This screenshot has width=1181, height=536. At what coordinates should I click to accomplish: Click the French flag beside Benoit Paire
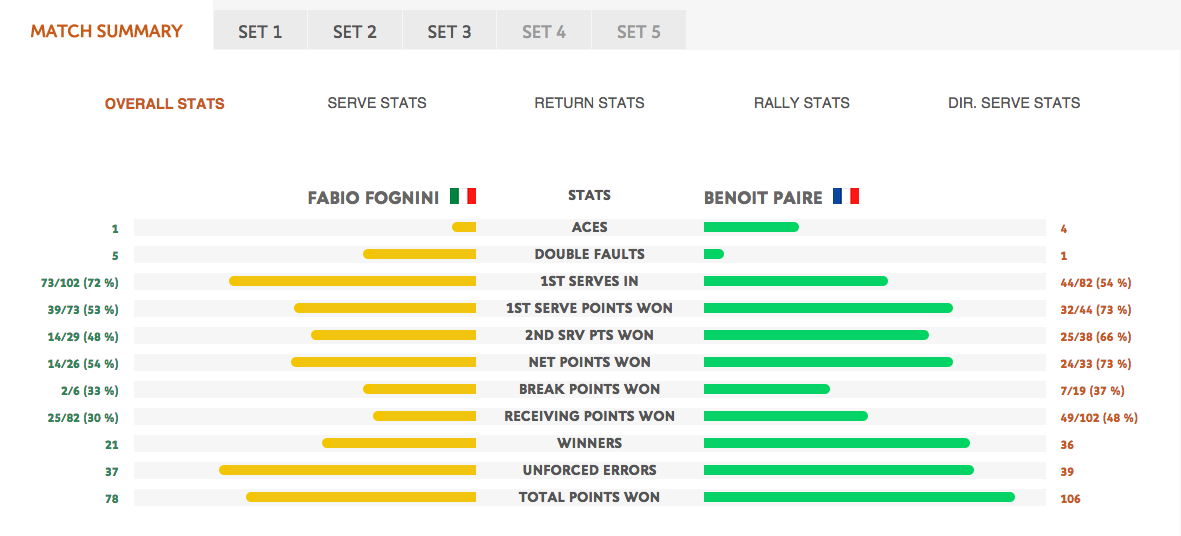click(x=846, y=197)
